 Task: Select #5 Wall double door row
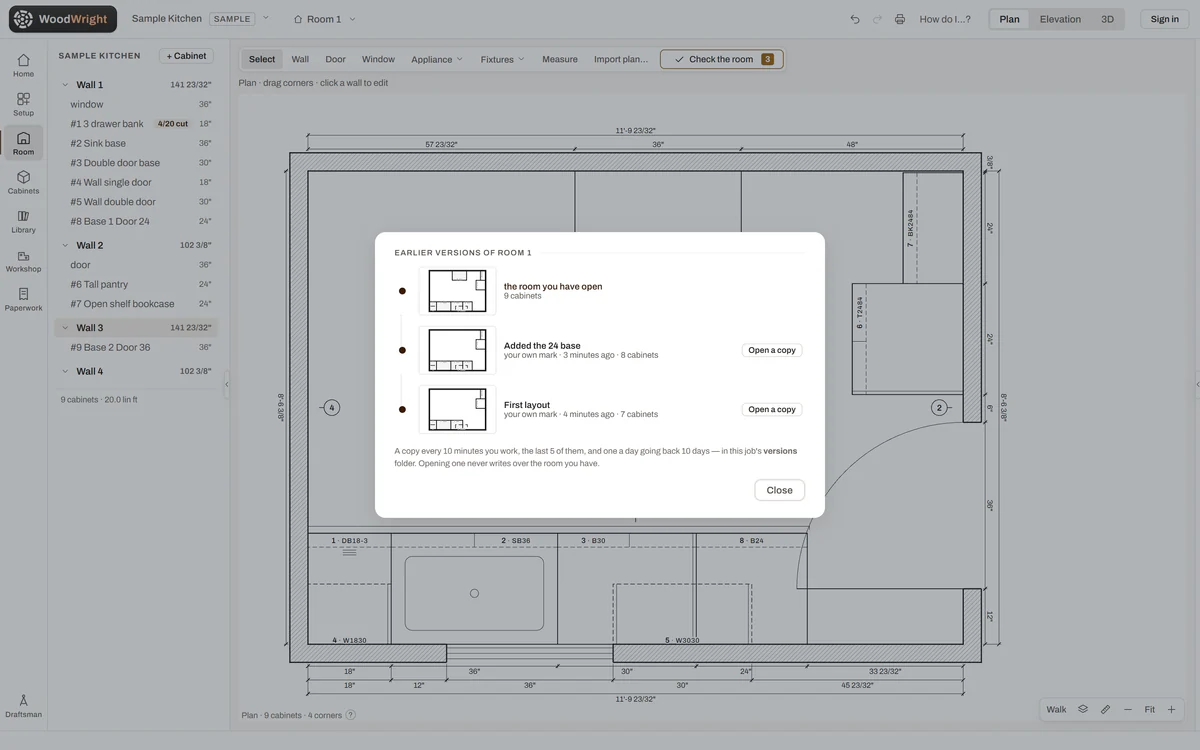click(135, 202)
